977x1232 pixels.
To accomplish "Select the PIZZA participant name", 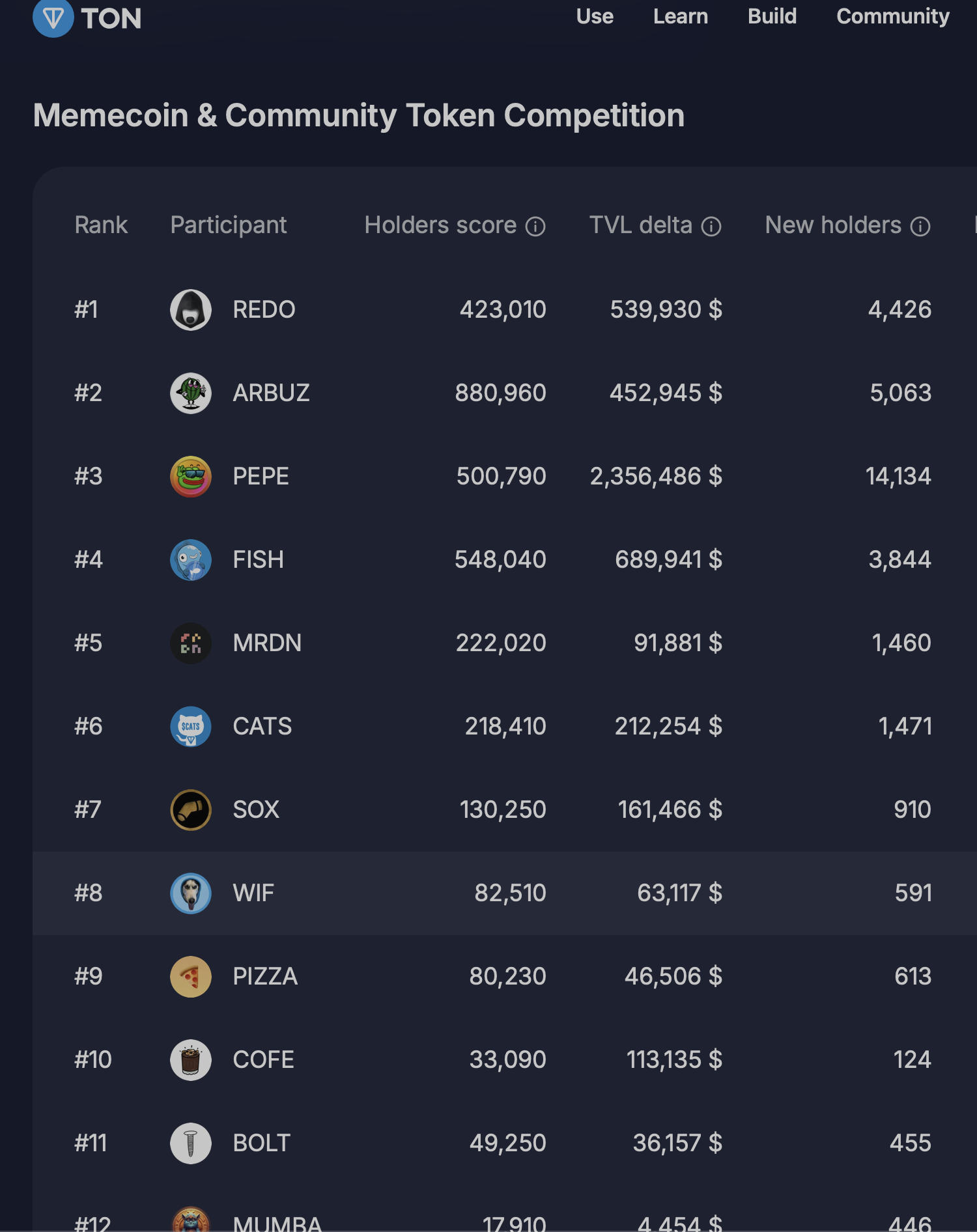I will pos(265,977).
